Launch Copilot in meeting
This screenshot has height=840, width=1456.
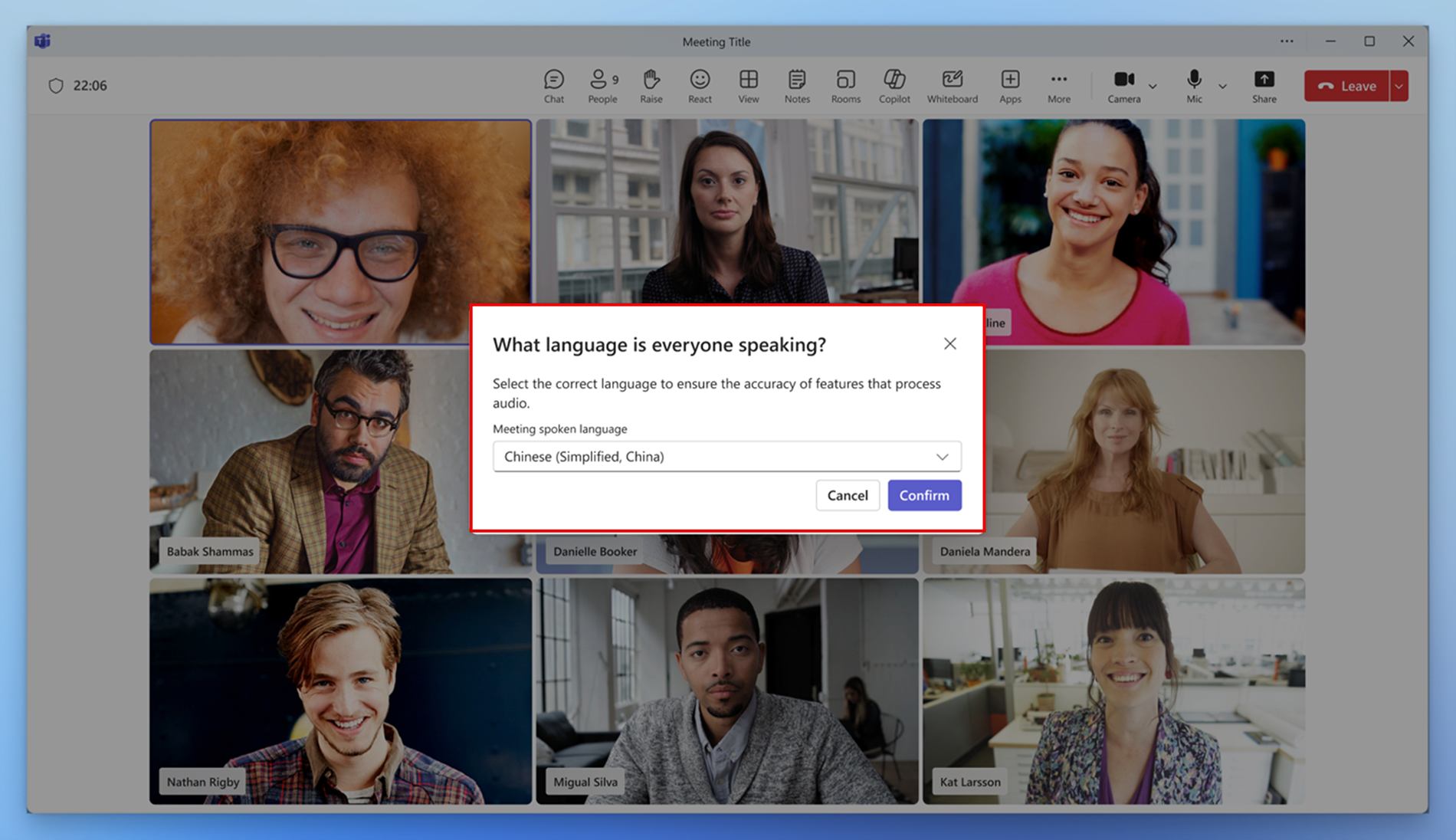[x=894, y=86]
